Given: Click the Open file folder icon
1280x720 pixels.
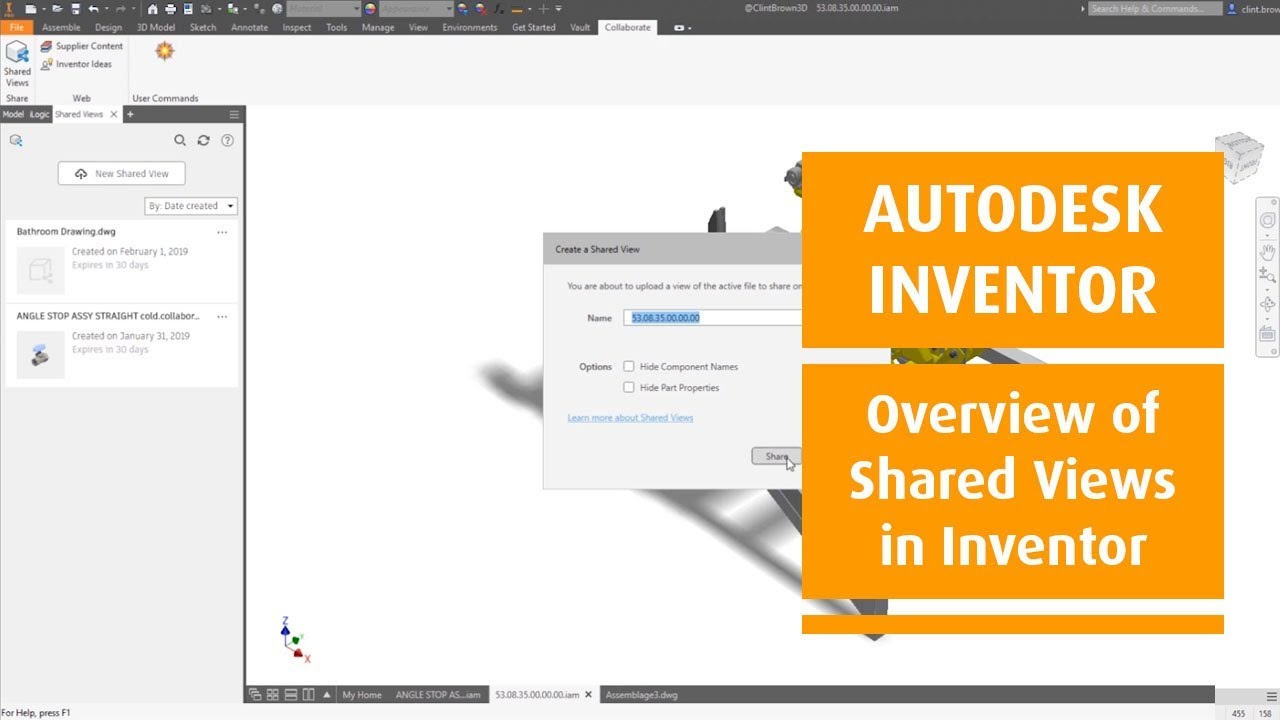Looking at the screenshot, I should pyautogui.click(x=58, y=8).
